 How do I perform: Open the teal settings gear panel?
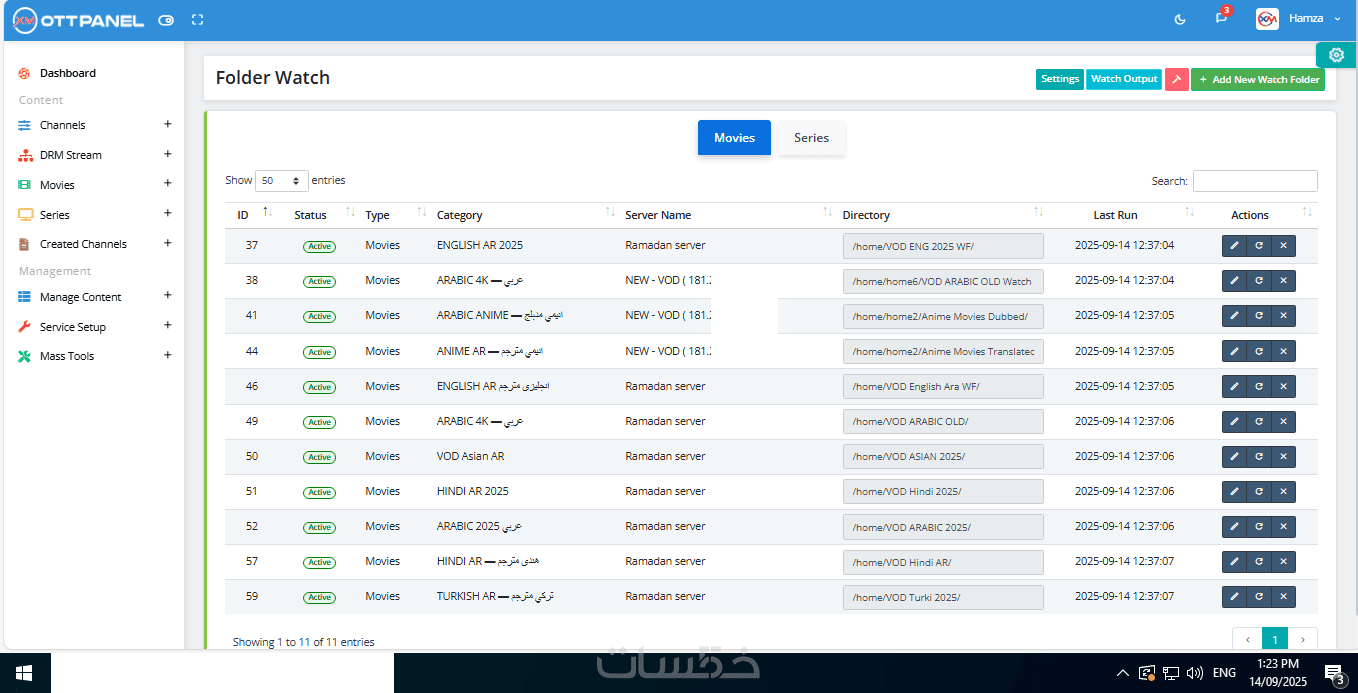pos(1336,55)
